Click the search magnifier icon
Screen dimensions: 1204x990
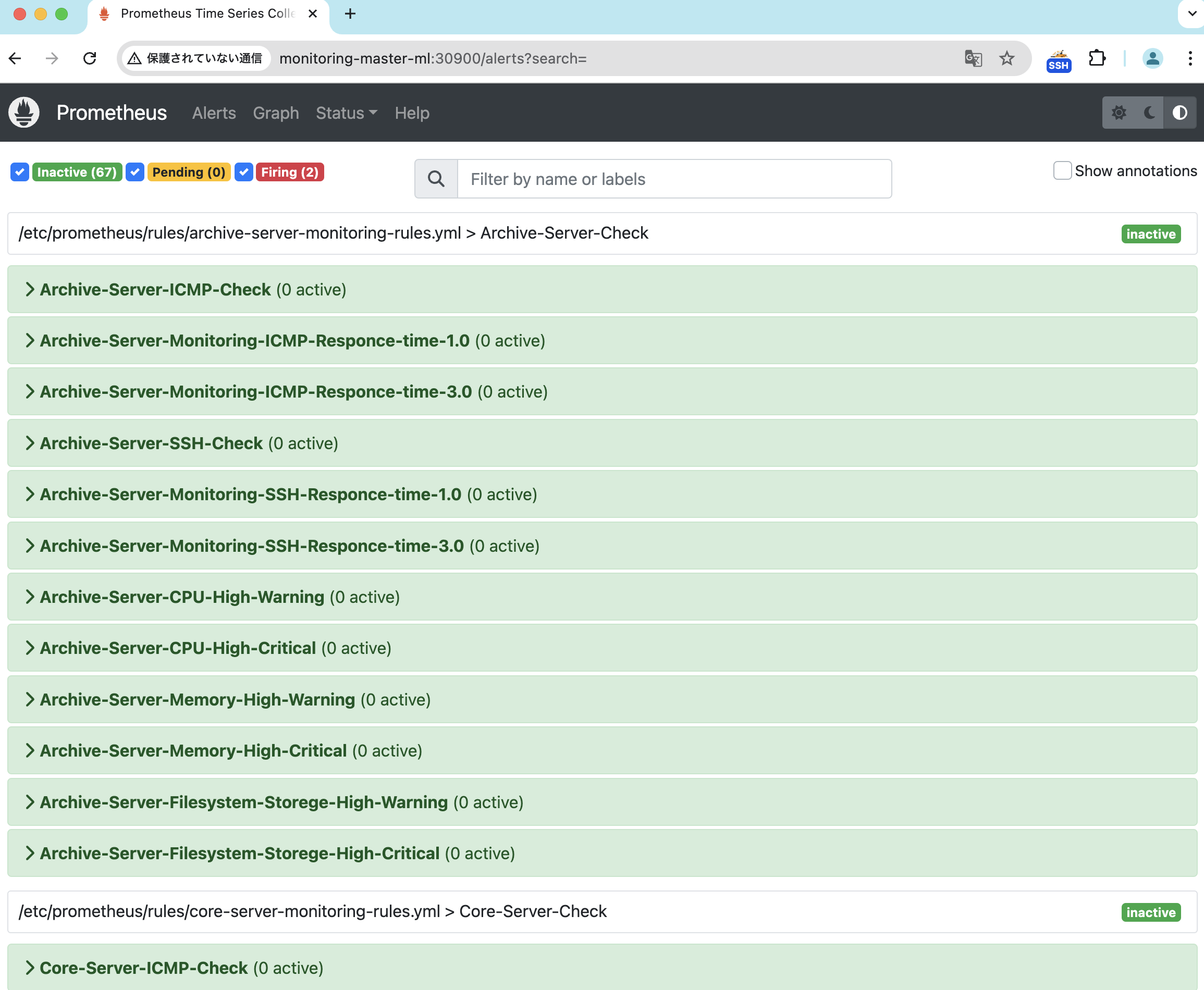tap(436, 179)
